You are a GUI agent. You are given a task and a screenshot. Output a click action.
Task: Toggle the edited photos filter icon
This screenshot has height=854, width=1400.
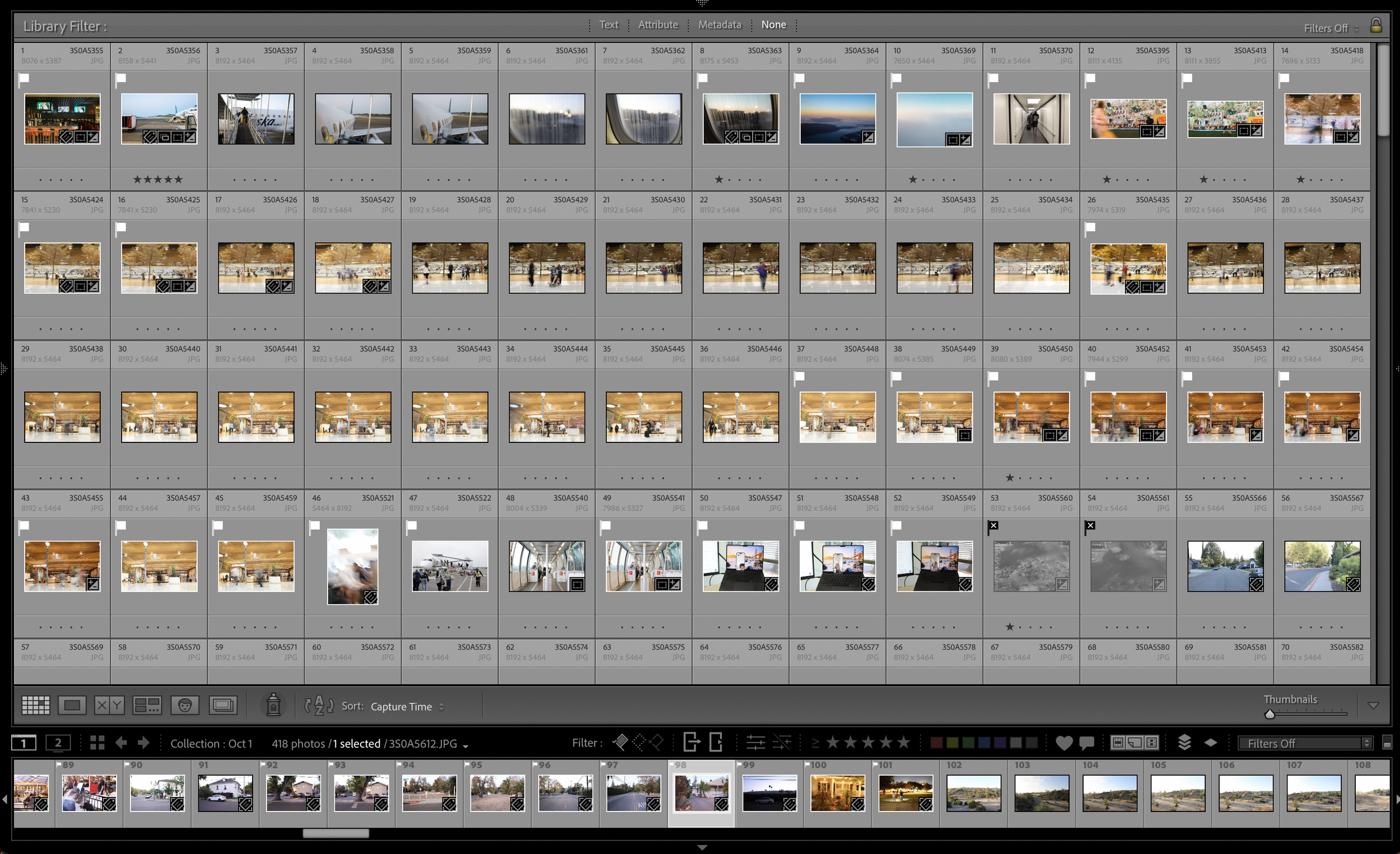click(x=755, y=742)
